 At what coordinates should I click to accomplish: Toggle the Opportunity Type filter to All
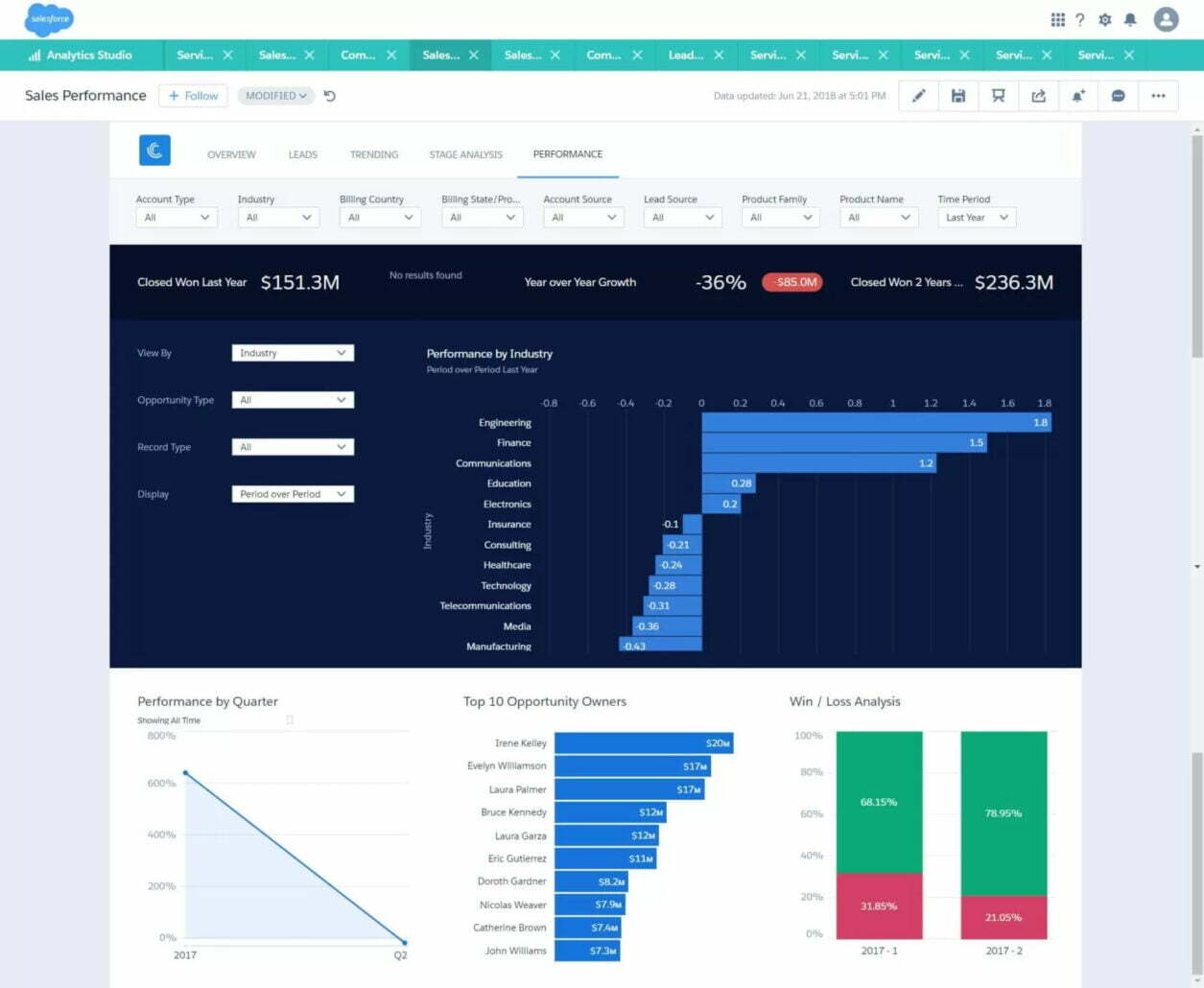(x=292, y=399)
